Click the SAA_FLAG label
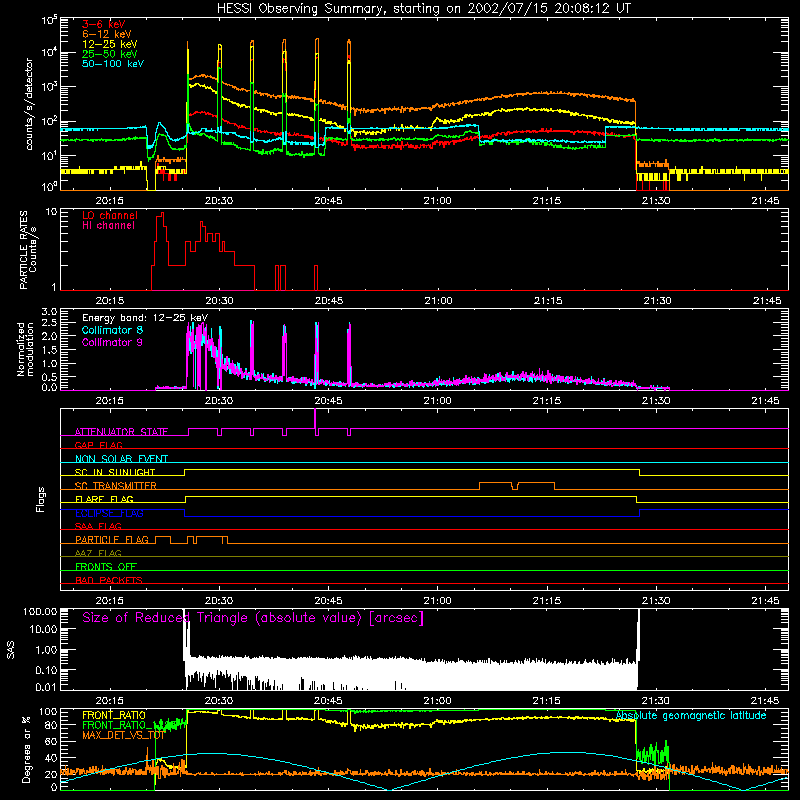 click(x=98, y=526)
